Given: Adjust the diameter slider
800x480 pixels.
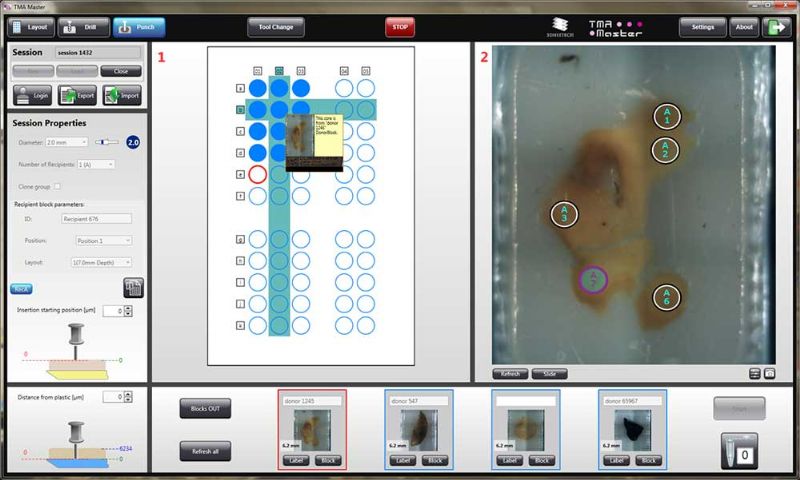Looking at the screenshot, I should click(x=107, y=142).
